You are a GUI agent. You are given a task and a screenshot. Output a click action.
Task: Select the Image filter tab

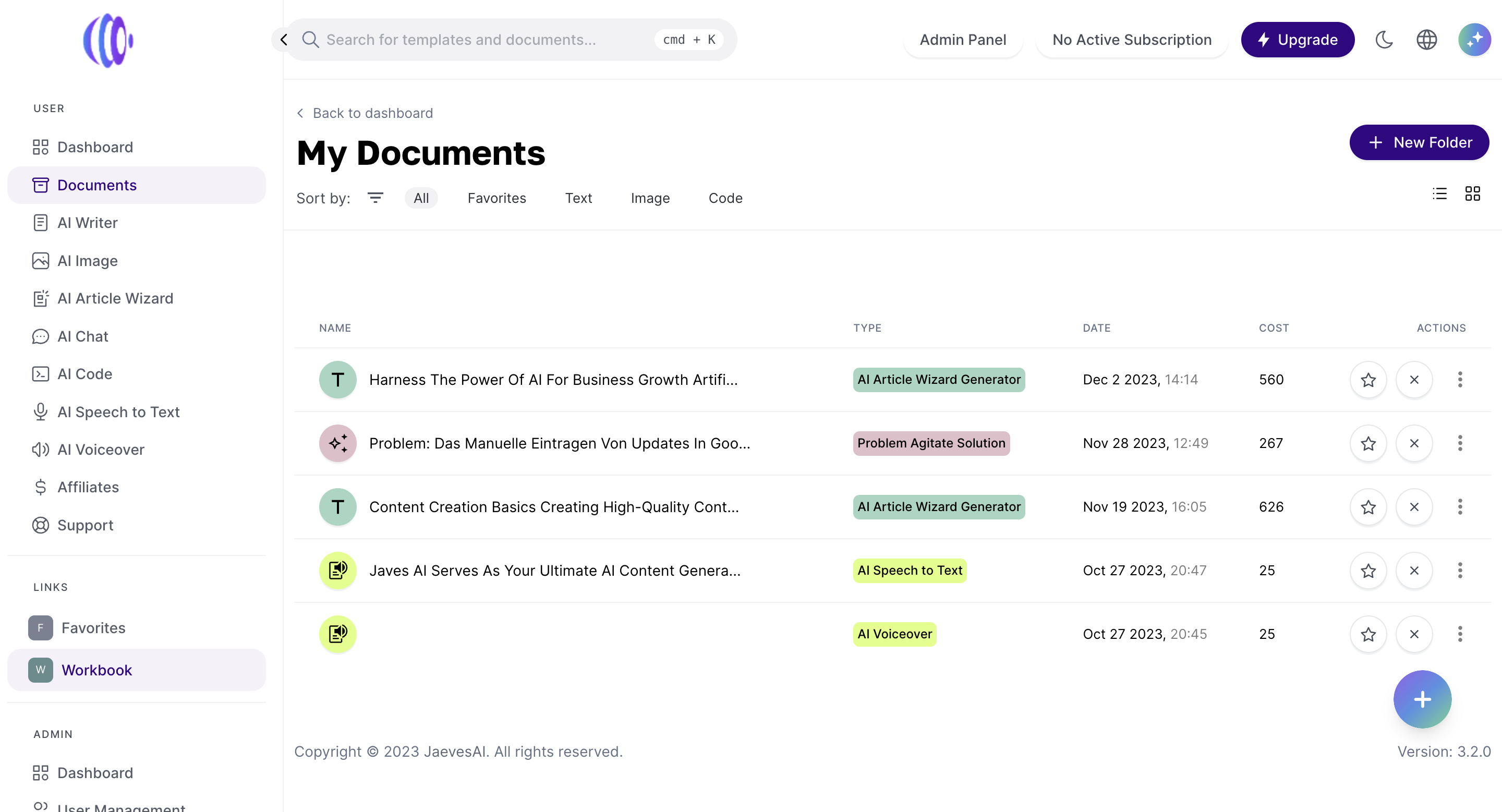[650, 198]
